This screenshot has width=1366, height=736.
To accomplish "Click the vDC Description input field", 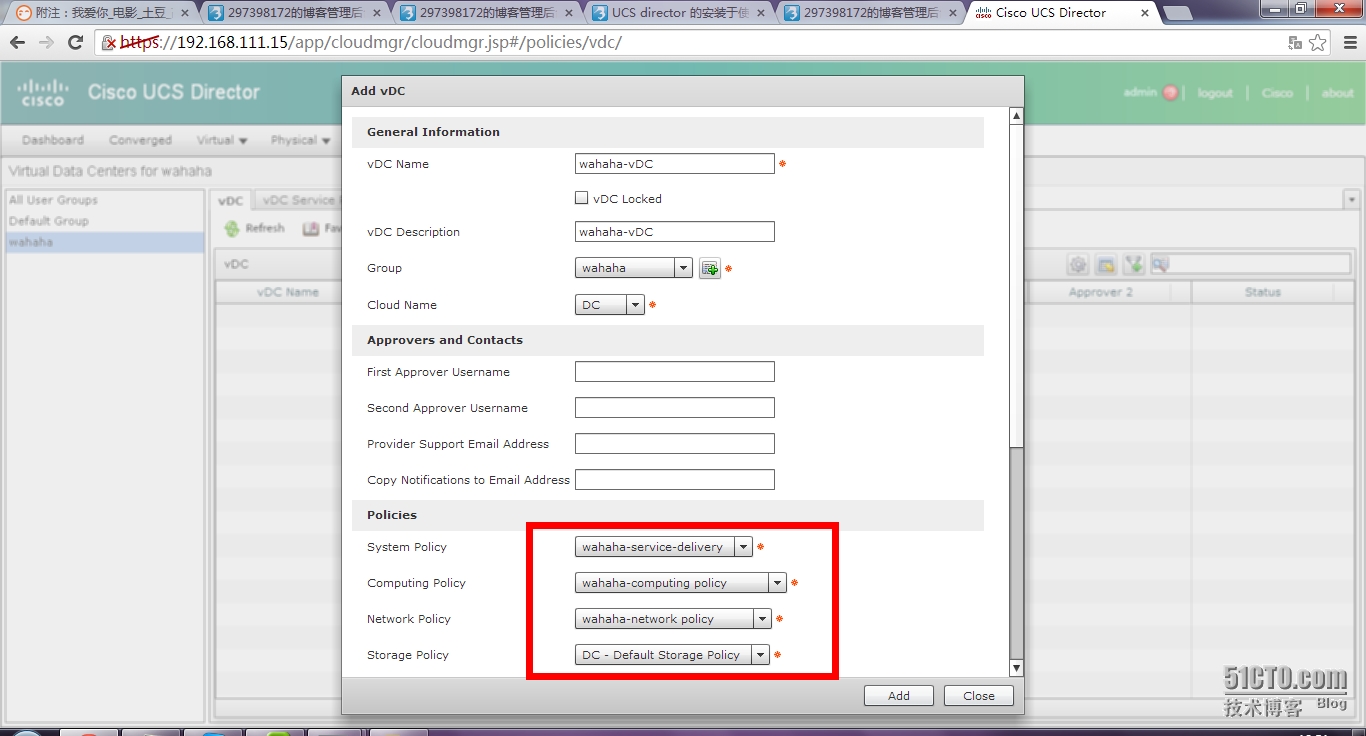I will pos(675,232).
